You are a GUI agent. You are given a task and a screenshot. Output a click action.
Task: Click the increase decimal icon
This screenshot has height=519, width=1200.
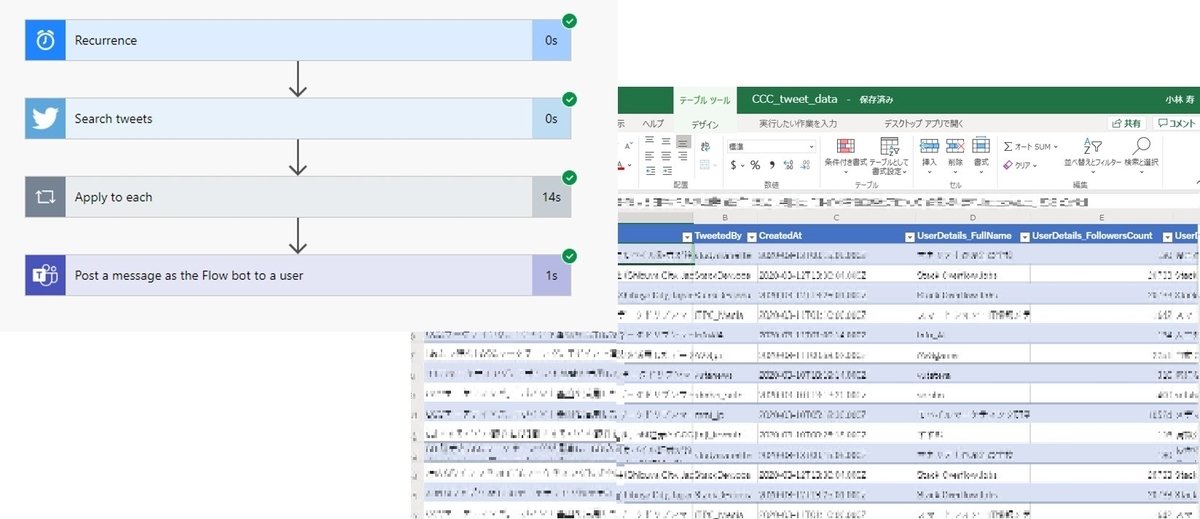pos(788,165)
